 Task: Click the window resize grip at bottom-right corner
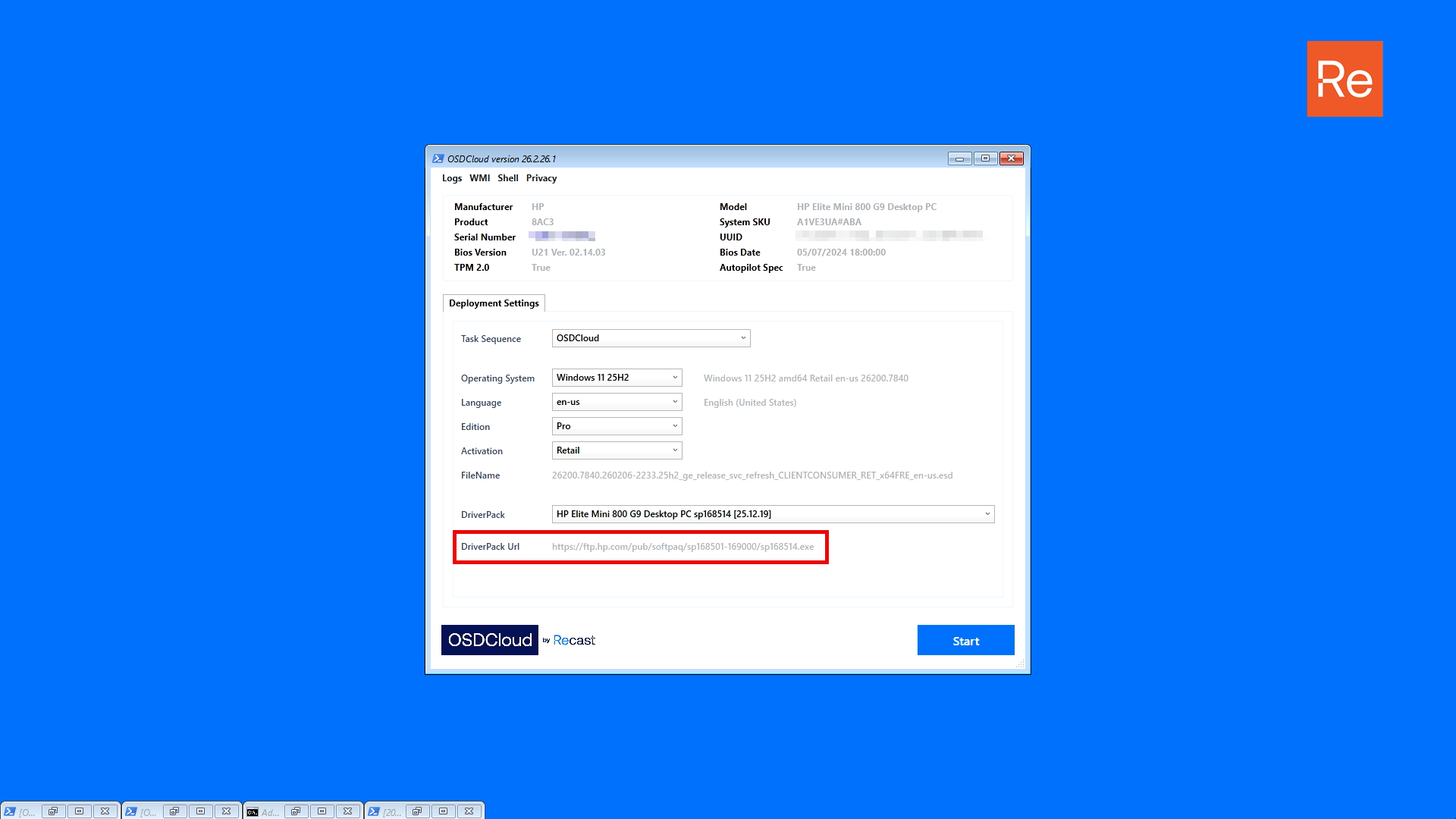click(x=1020, y=664)
